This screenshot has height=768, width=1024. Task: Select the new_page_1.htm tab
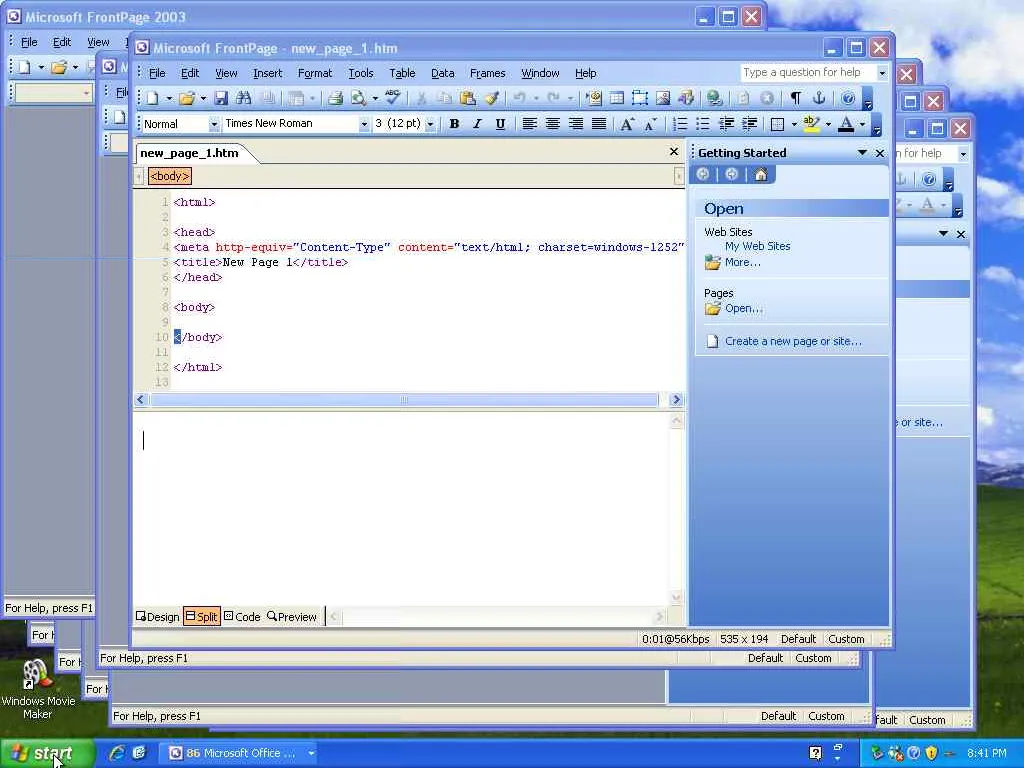tap(189, 153)
